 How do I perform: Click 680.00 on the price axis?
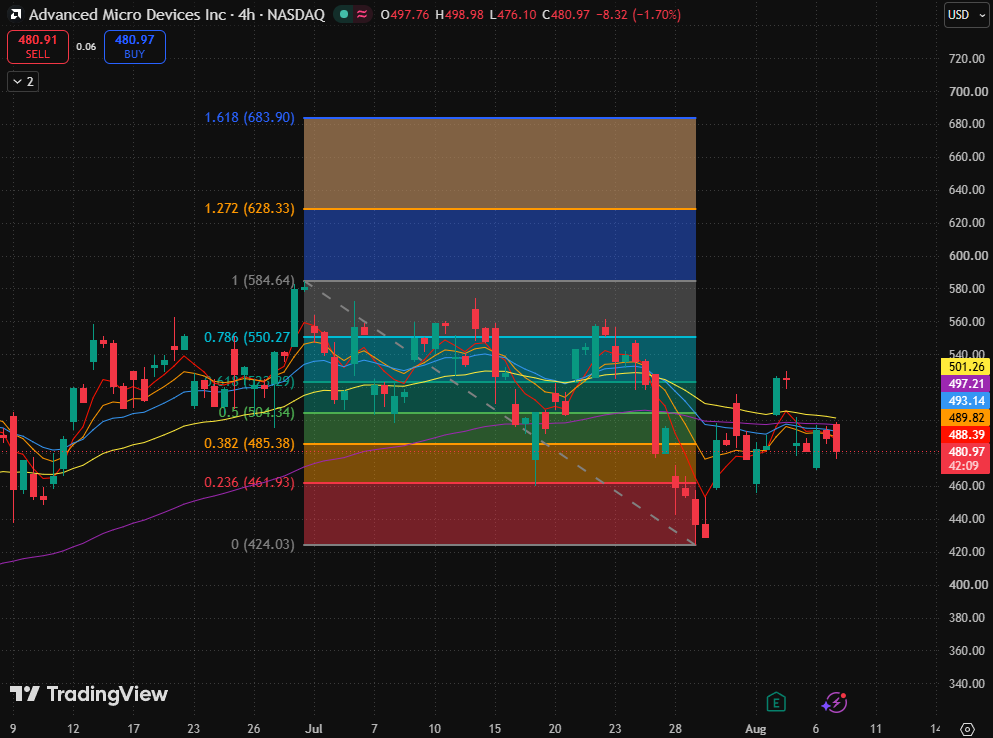(x=967, y=124)
